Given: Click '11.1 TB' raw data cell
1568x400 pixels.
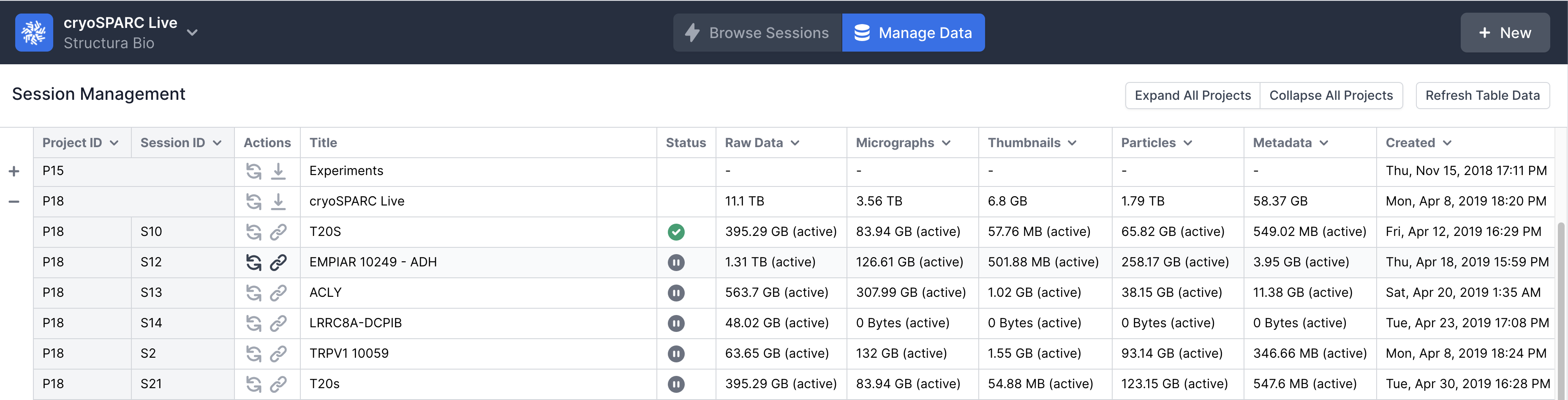Looking at the screenshot, I should [x=781, y=202].
